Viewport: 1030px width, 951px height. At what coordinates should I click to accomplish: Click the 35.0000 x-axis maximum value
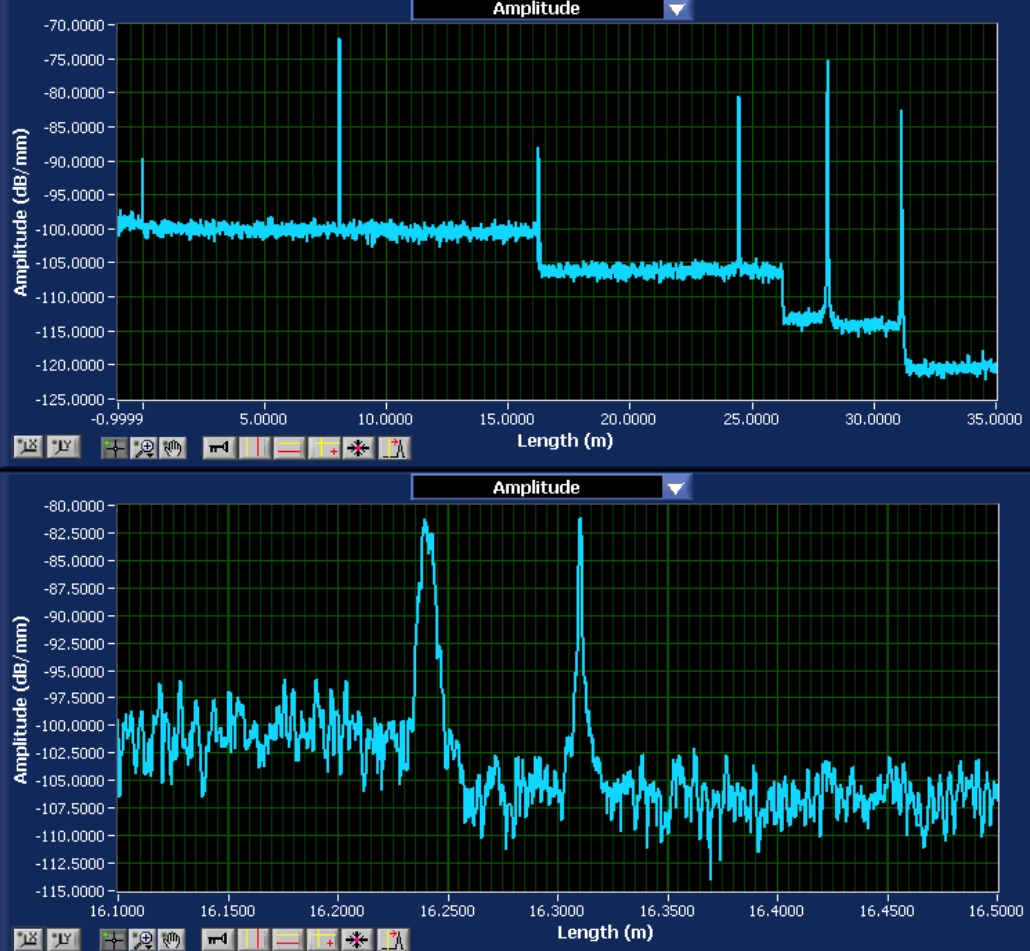point(994,419)
